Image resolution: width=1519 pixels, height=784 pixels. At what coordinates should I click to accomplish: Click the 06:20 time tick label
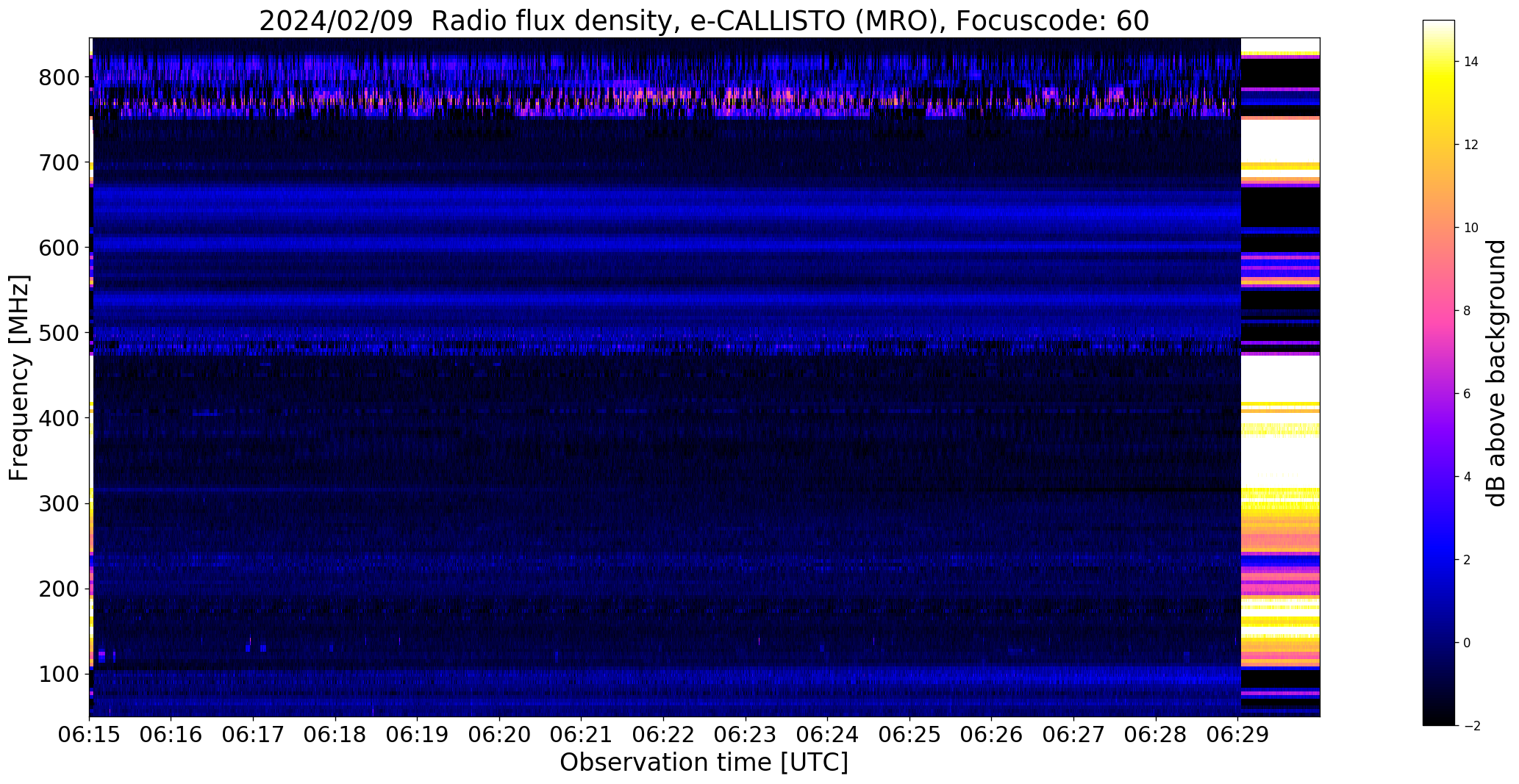(x=499, y=736)
